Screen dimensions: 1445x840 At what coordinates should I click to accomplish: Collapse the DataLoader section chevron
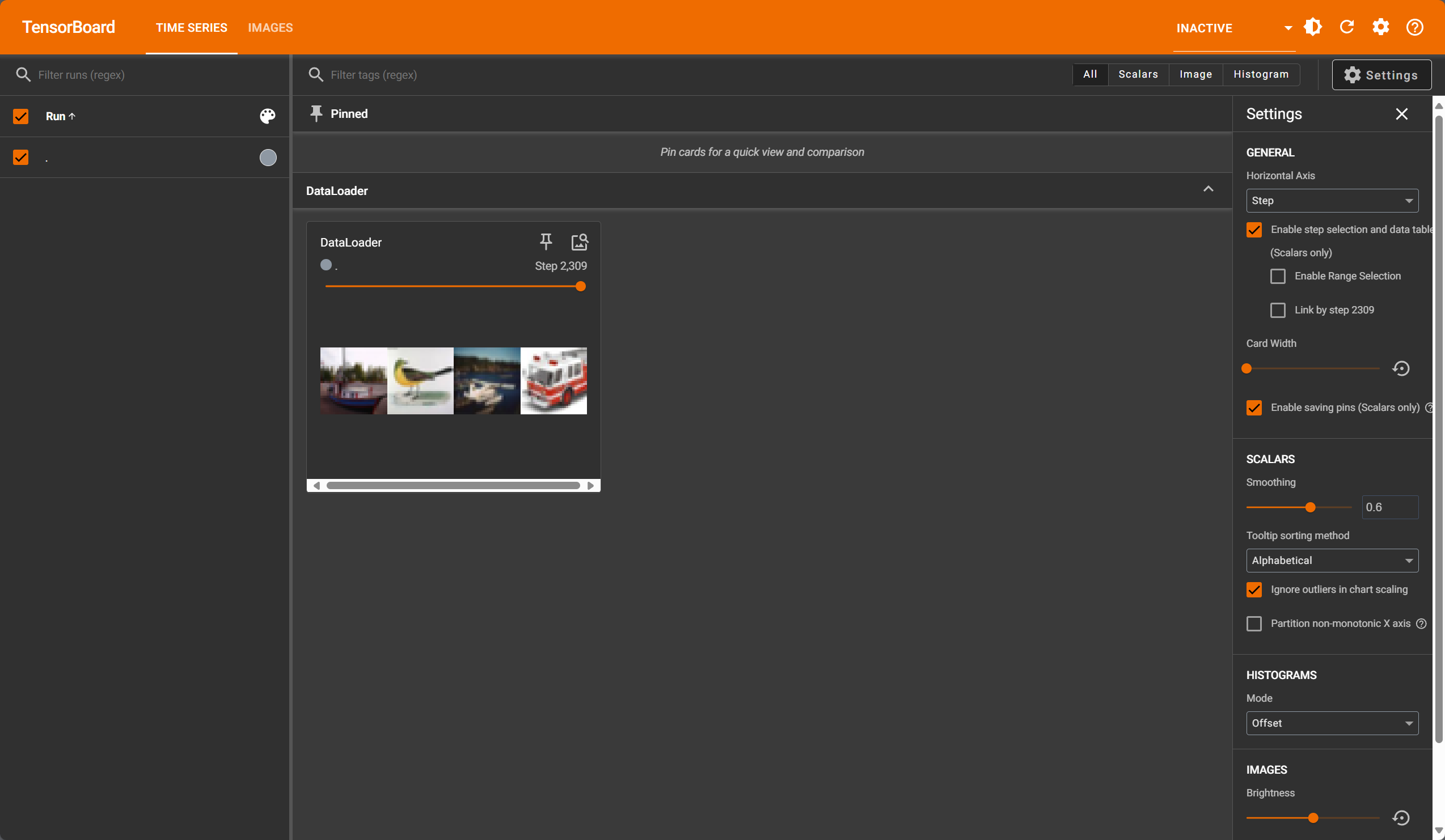[x=1207, y=189]
